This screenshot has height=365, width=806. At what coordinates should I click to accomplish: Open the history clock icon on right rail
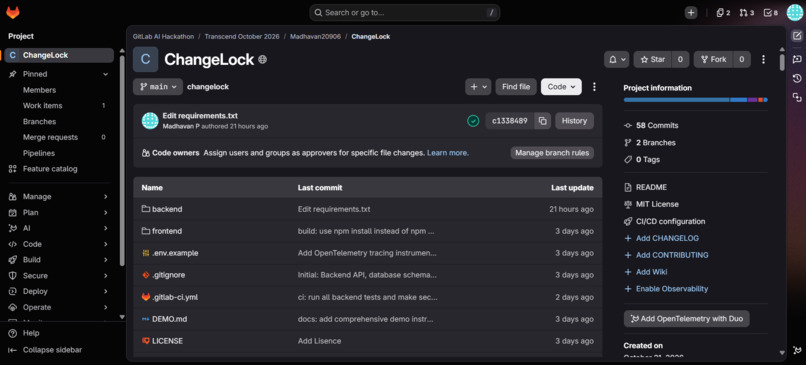tap(797, 78)
